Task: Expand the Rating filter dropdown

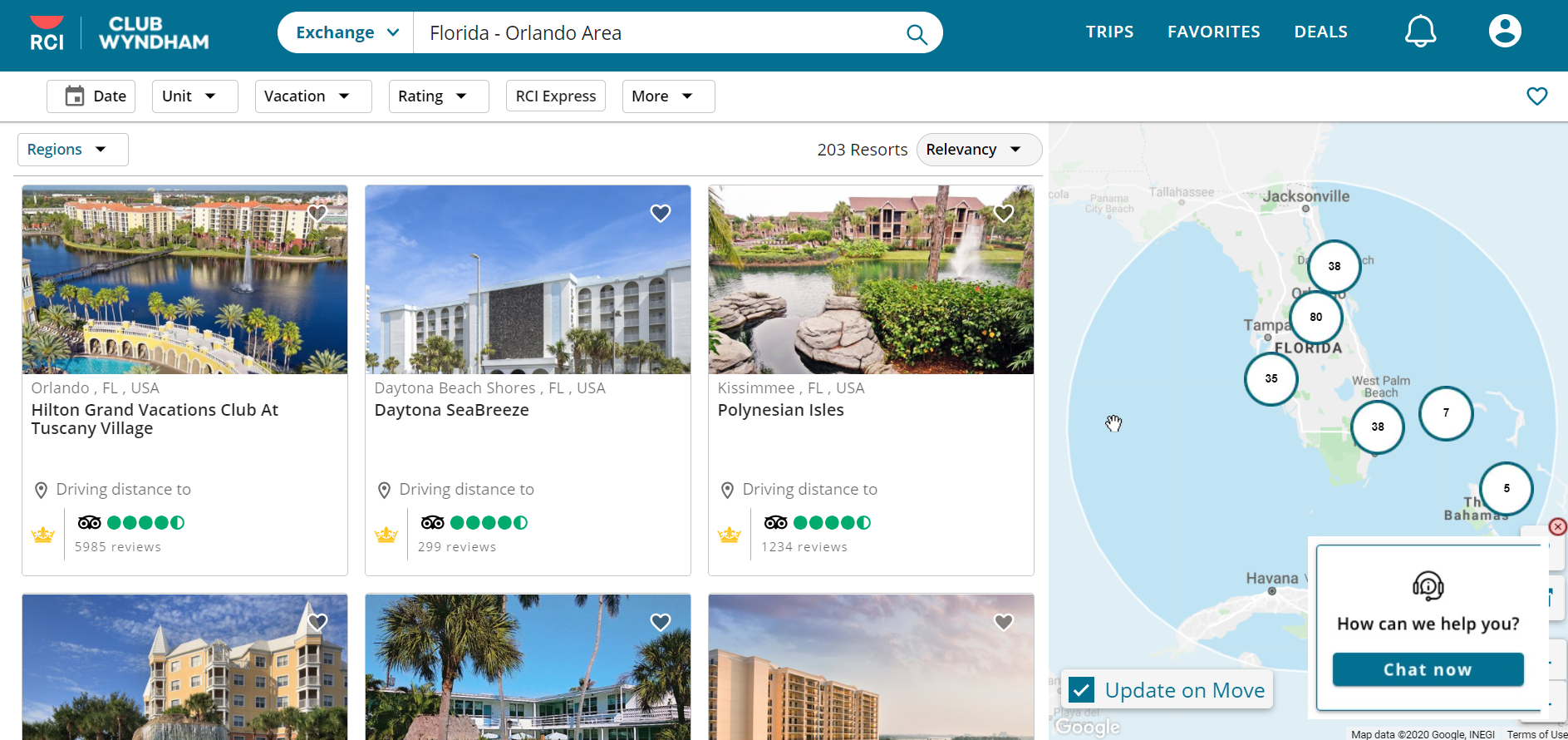Action: click(439, 96)
